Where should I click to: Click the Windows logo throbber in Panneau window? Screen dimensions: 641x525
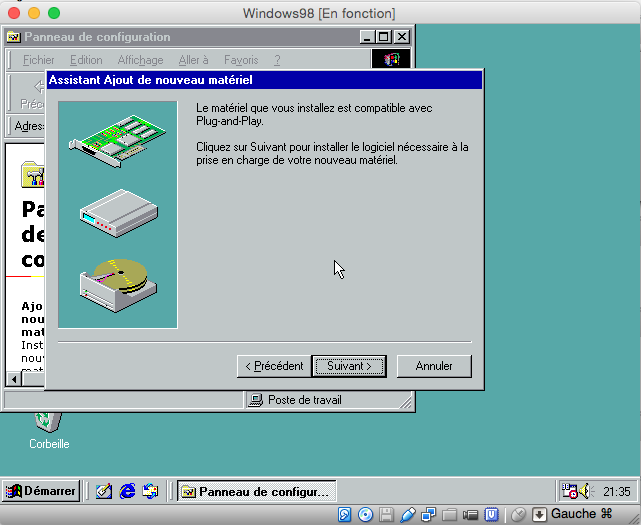(391, 60)
